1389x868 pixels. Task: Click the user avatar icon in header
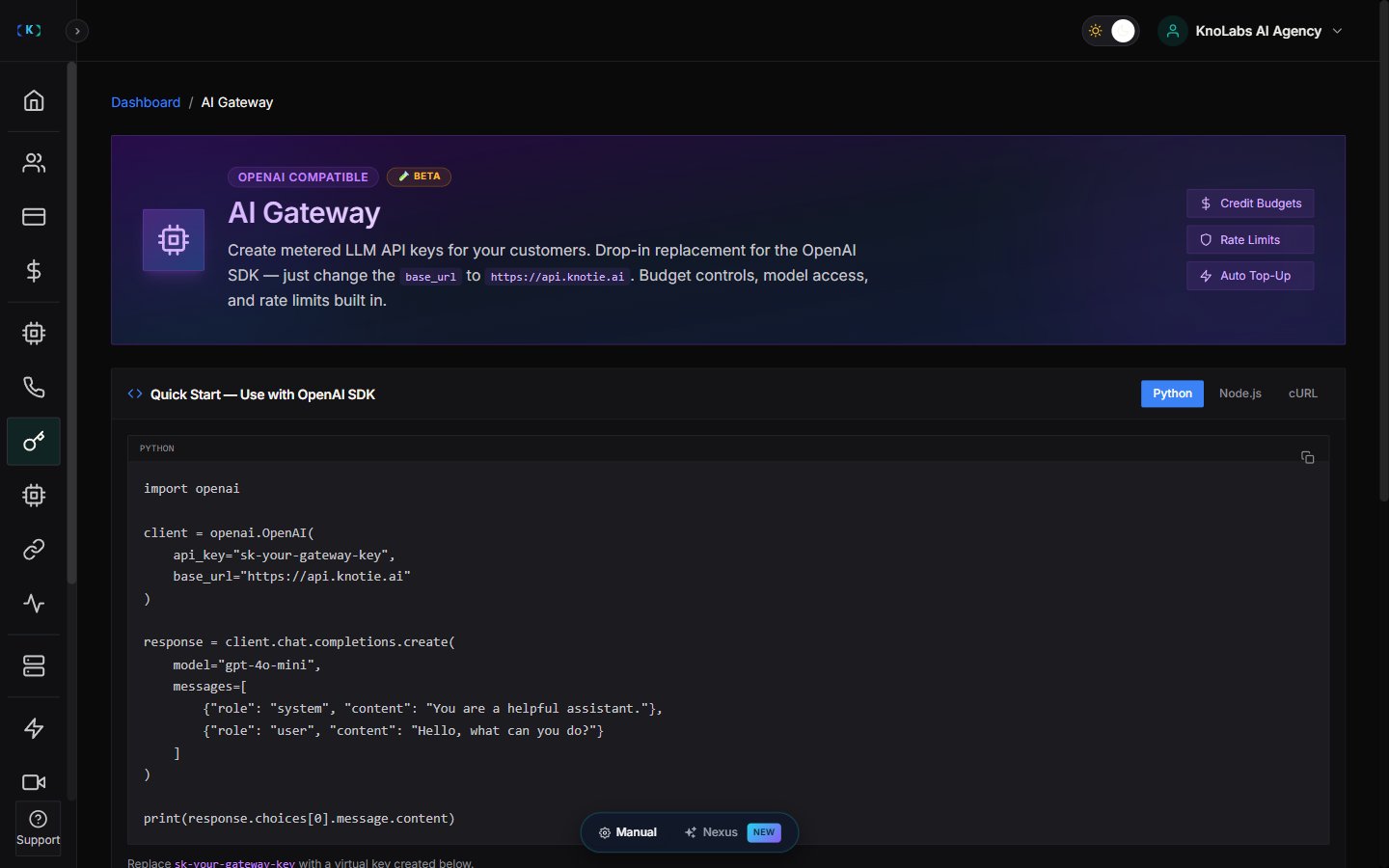(x=1172, y=31)
